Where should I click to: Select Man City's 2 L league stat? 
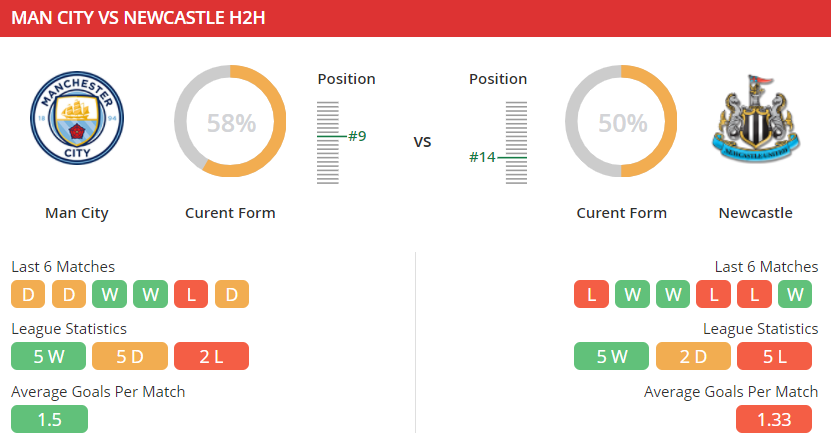point(211,356)
